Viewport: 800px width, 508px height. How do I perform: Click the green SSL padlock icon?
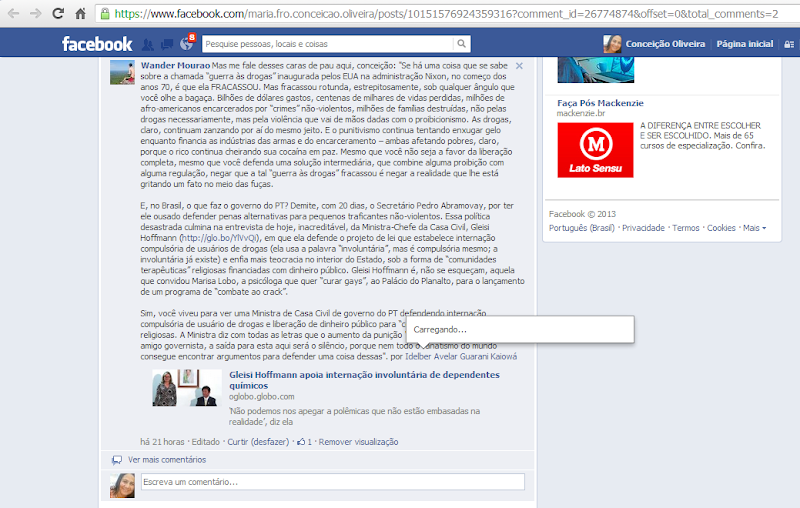(105, 14)
